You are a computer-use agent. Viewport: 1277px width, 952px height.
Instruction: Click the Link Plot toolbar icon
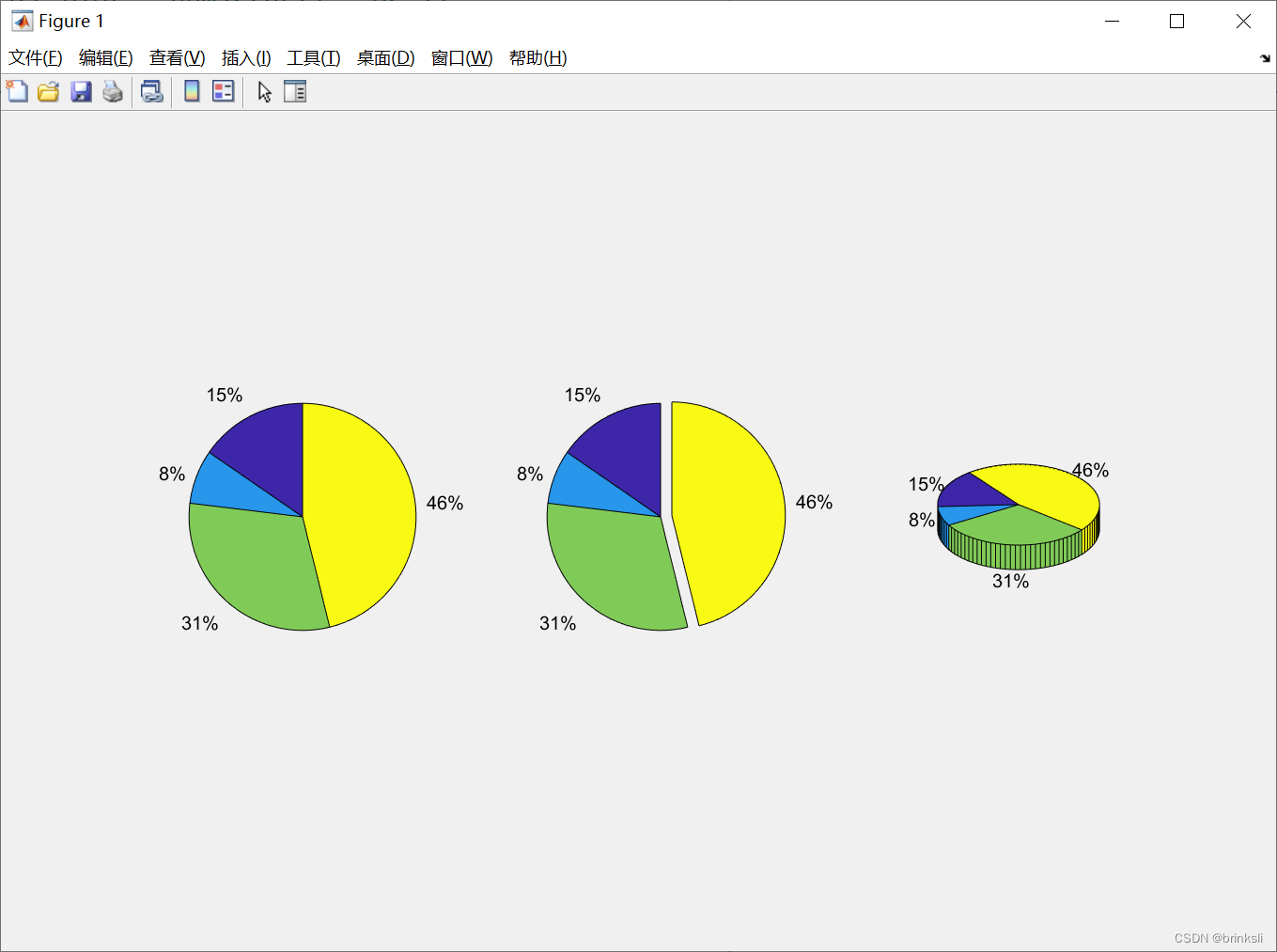click(x=151, y=91)
